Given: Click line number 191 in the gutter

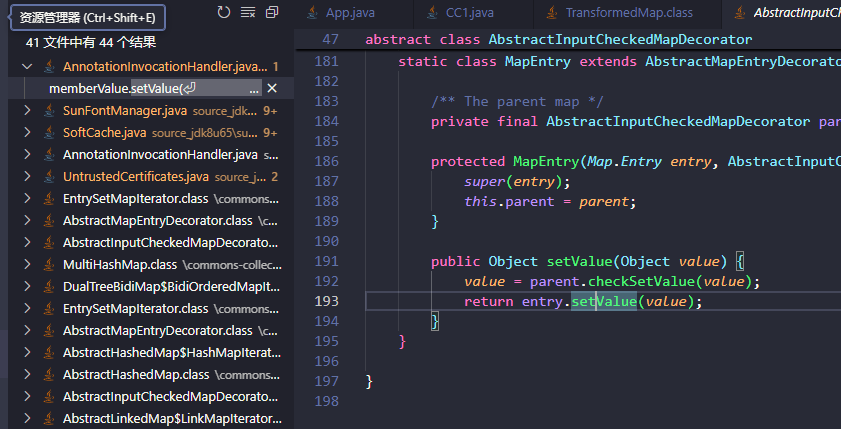Looking at the screenshot, I should click(x=327, y=262).
